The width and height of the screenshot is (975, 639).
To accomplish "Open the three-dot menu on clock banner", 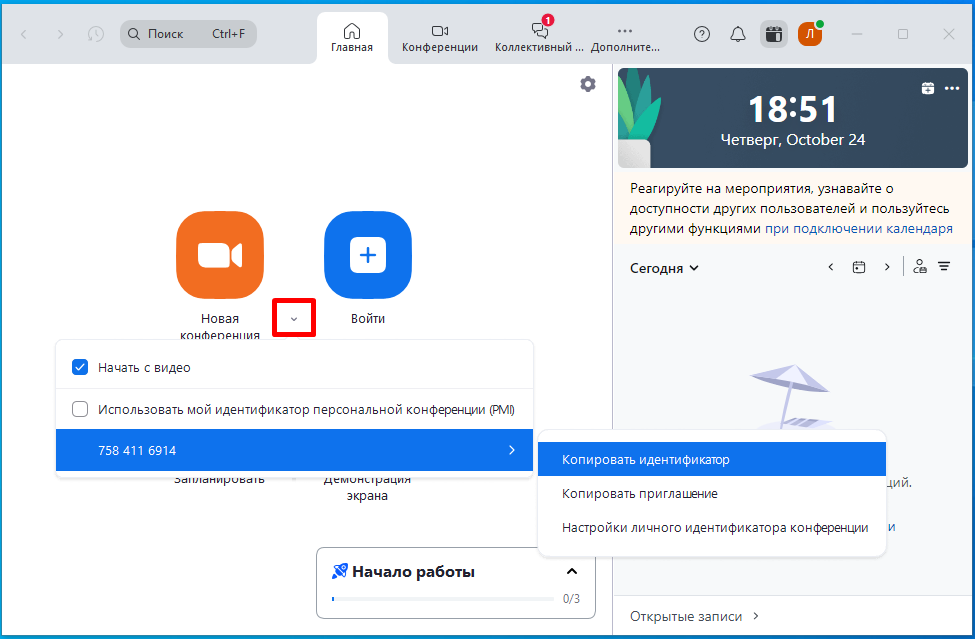I will [x=952, y=88].
